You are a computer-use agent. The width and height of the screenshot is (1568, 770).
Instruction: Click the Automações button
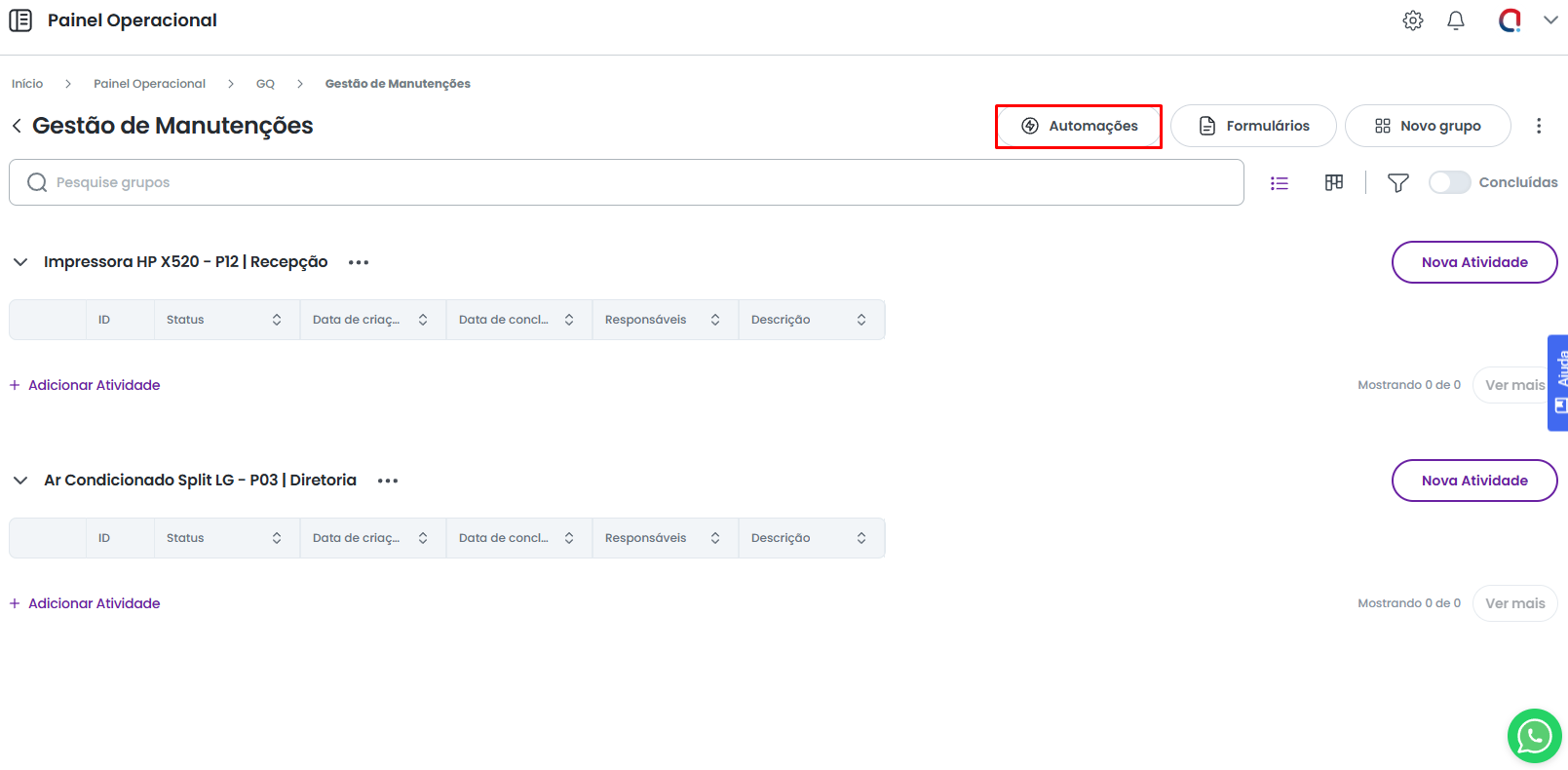coord(1078,126)
